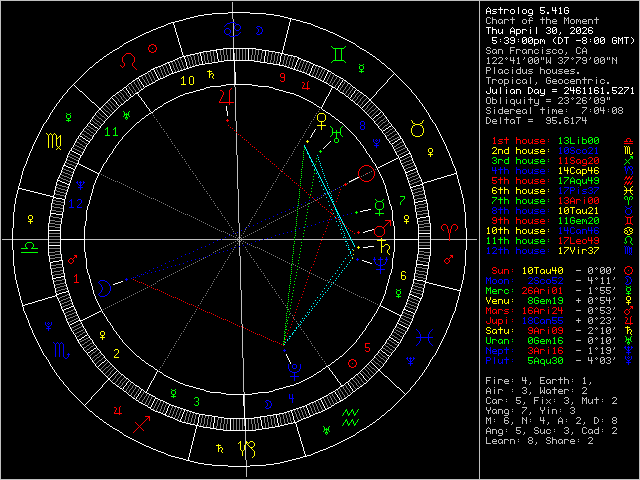Select the yellow Capricorn glyph on the wheel rim
The width and height of the screenshot is (640, 480).
247,449
